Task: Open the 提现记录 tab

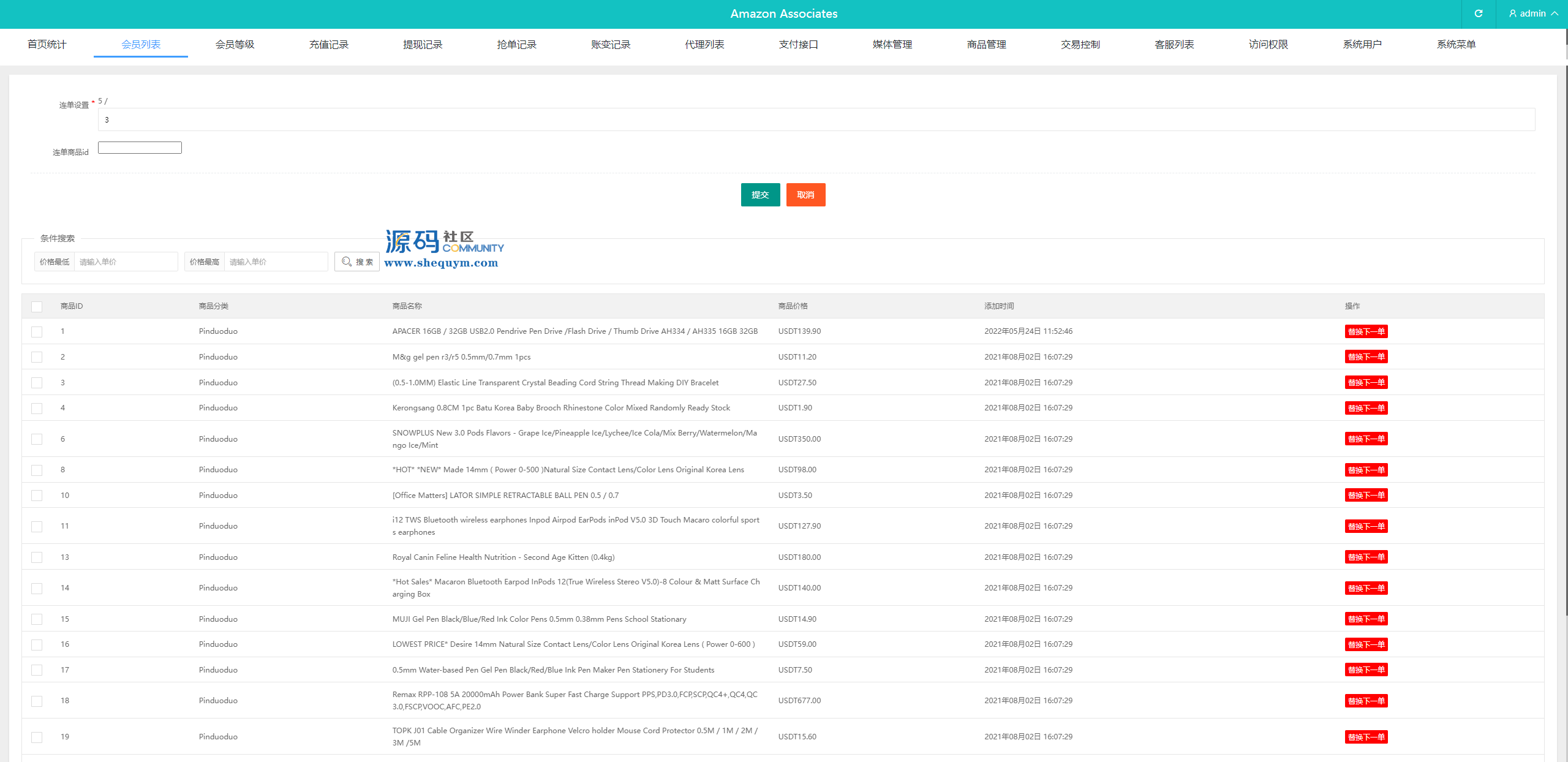Action: click(423, 44)
